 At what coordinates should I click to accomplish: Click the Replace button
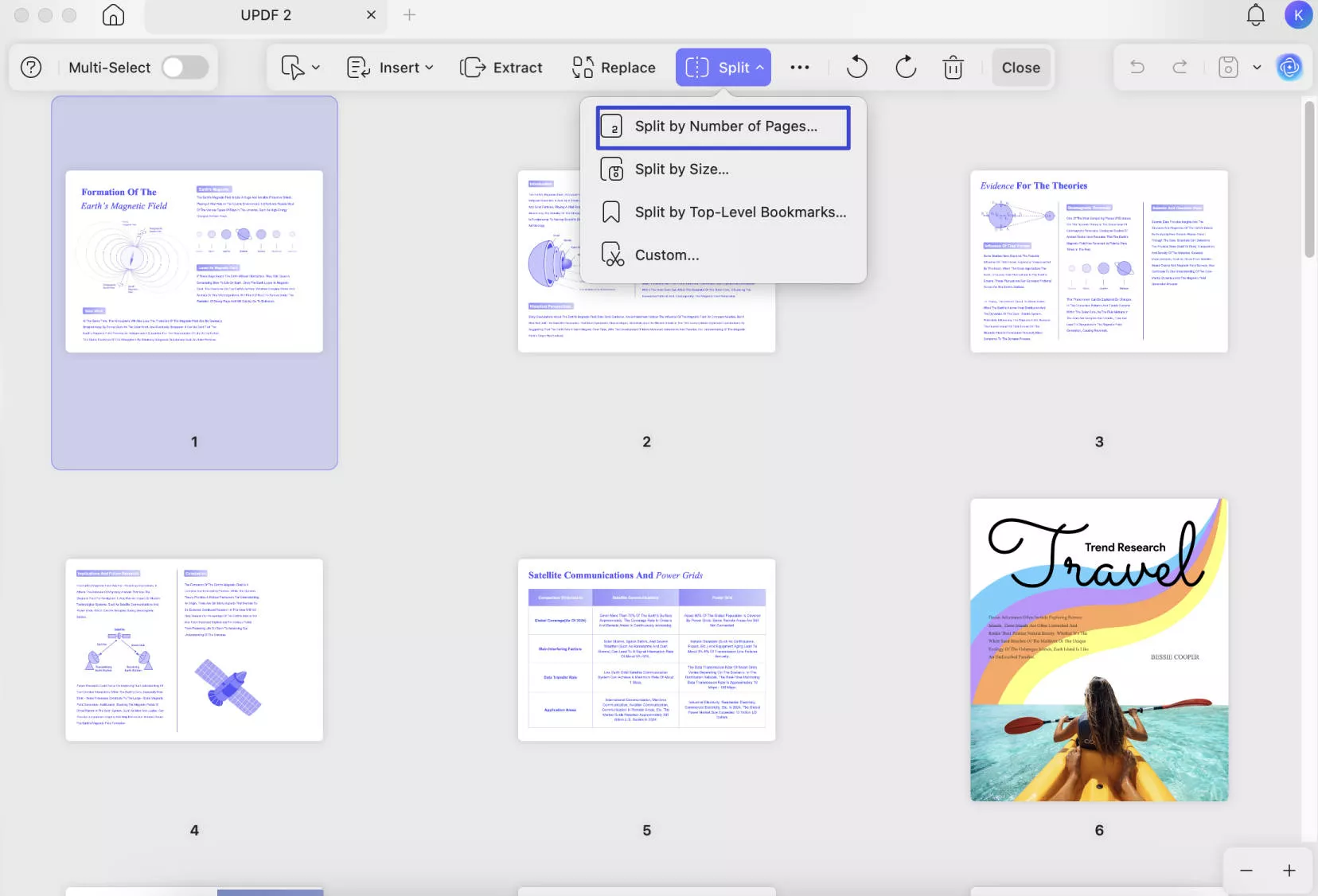click(614, 68)
